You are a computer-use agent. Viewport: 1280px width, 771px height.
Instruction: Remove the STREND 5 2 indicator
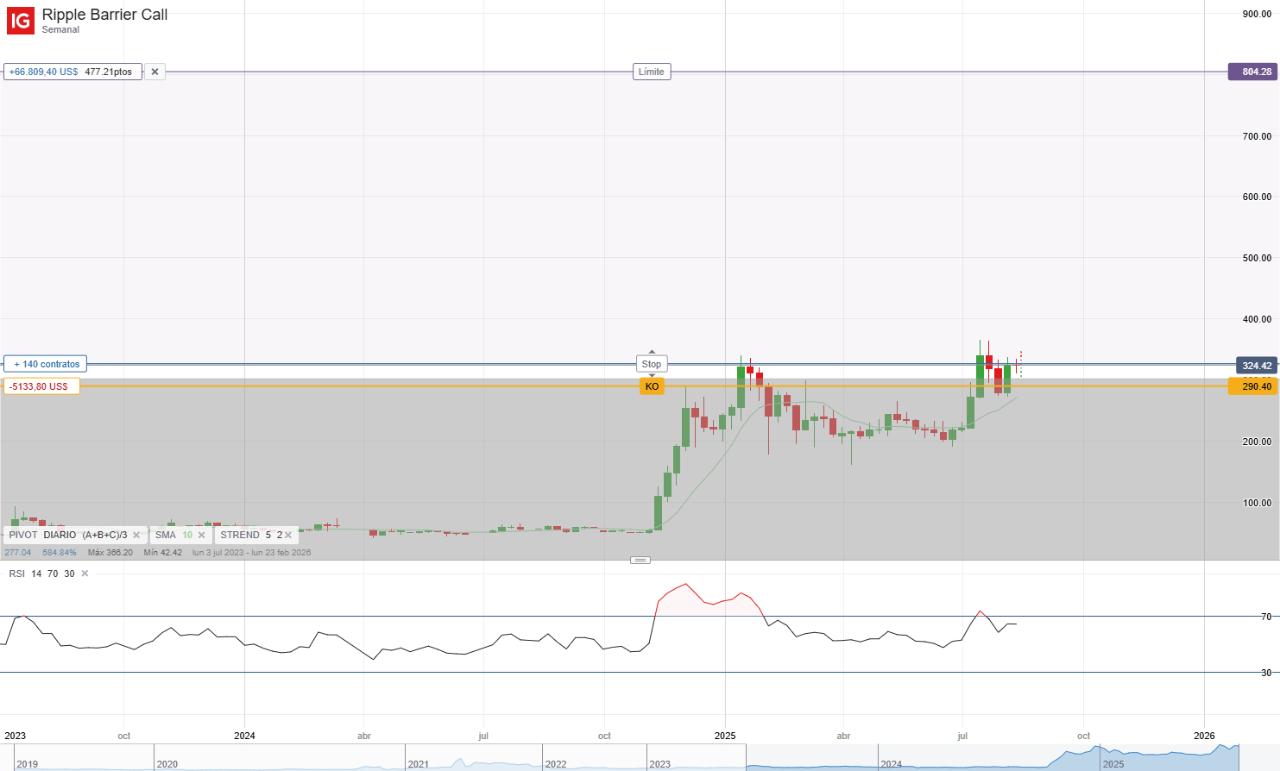click(287, 535)
